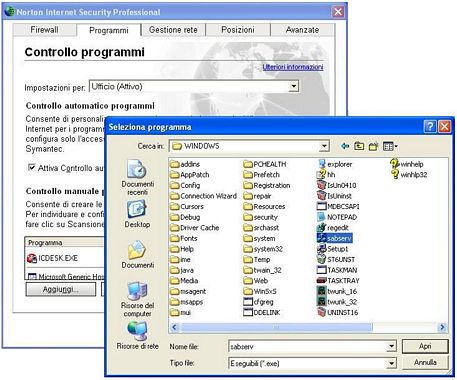The height and width of the screenshot is (380, 457).
Task: Select the NOTEPAD executable
Action: (337, 217)
